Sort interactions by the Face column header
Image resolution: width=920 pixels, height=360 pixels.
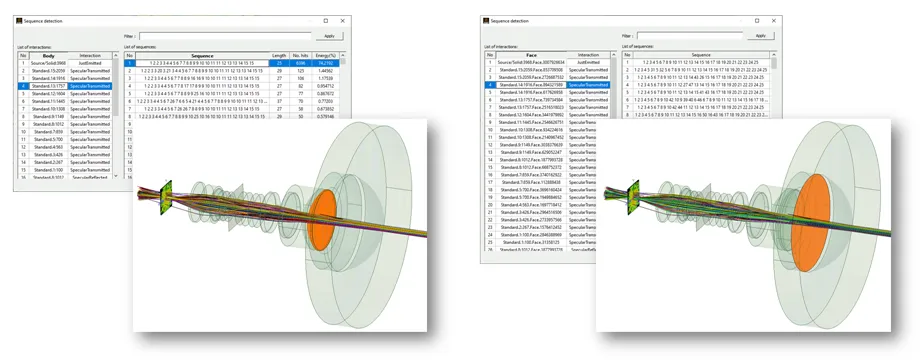tap(531, 55)
